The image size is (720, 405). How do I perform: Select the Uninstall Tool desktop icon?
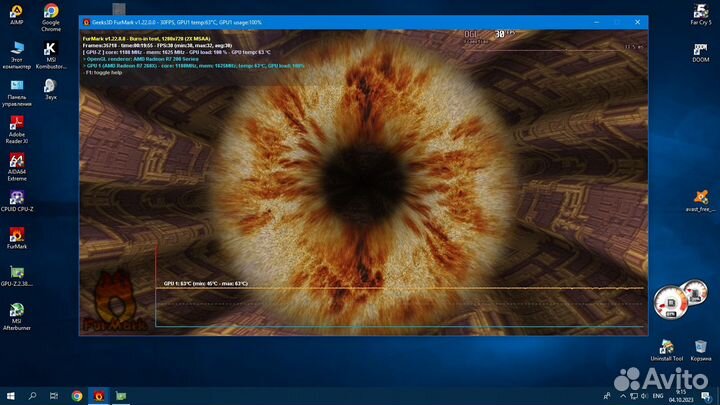[x=667, y=350]
